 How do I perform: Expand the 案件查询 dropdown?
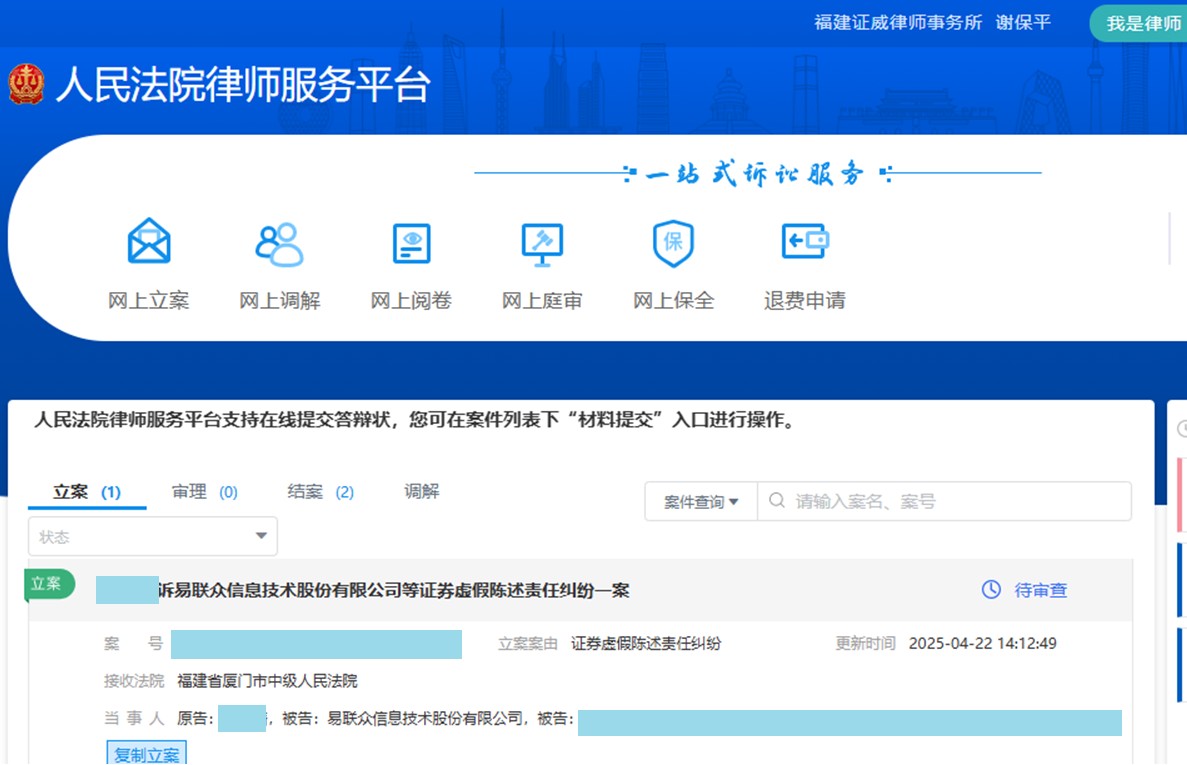pos(701,502)
